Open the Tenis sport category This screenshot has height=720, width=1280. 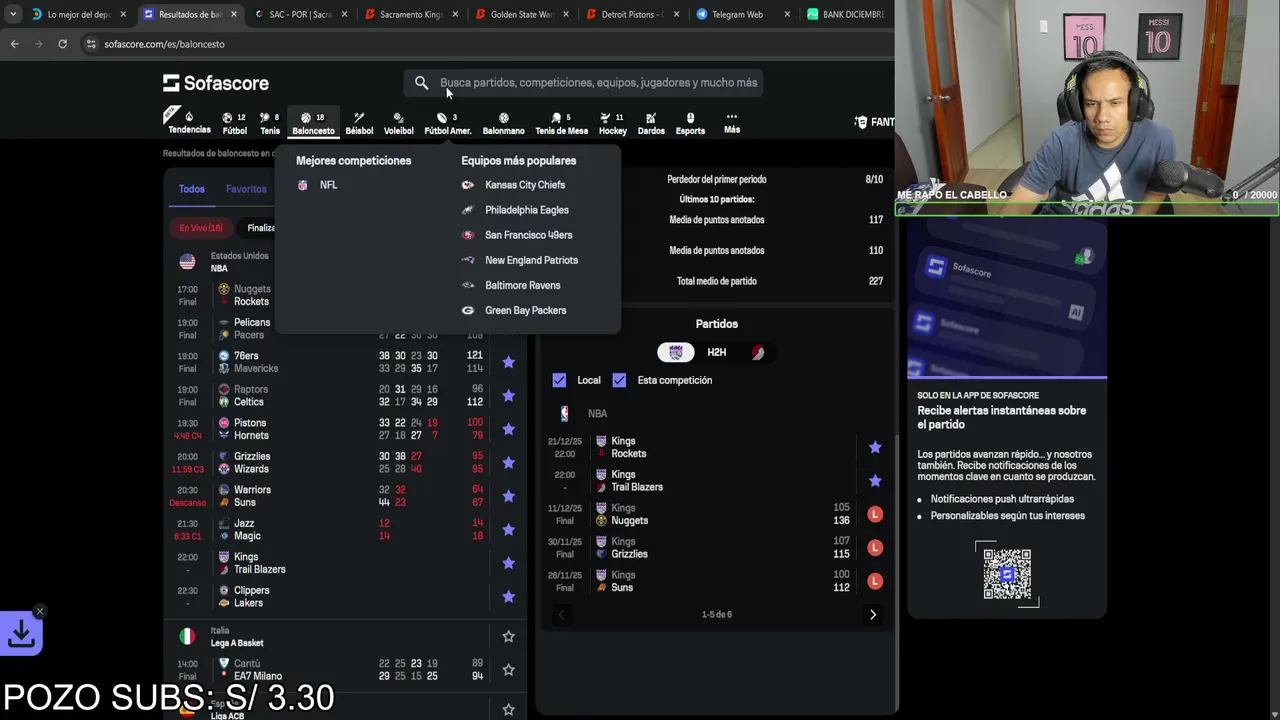[270, 123]
